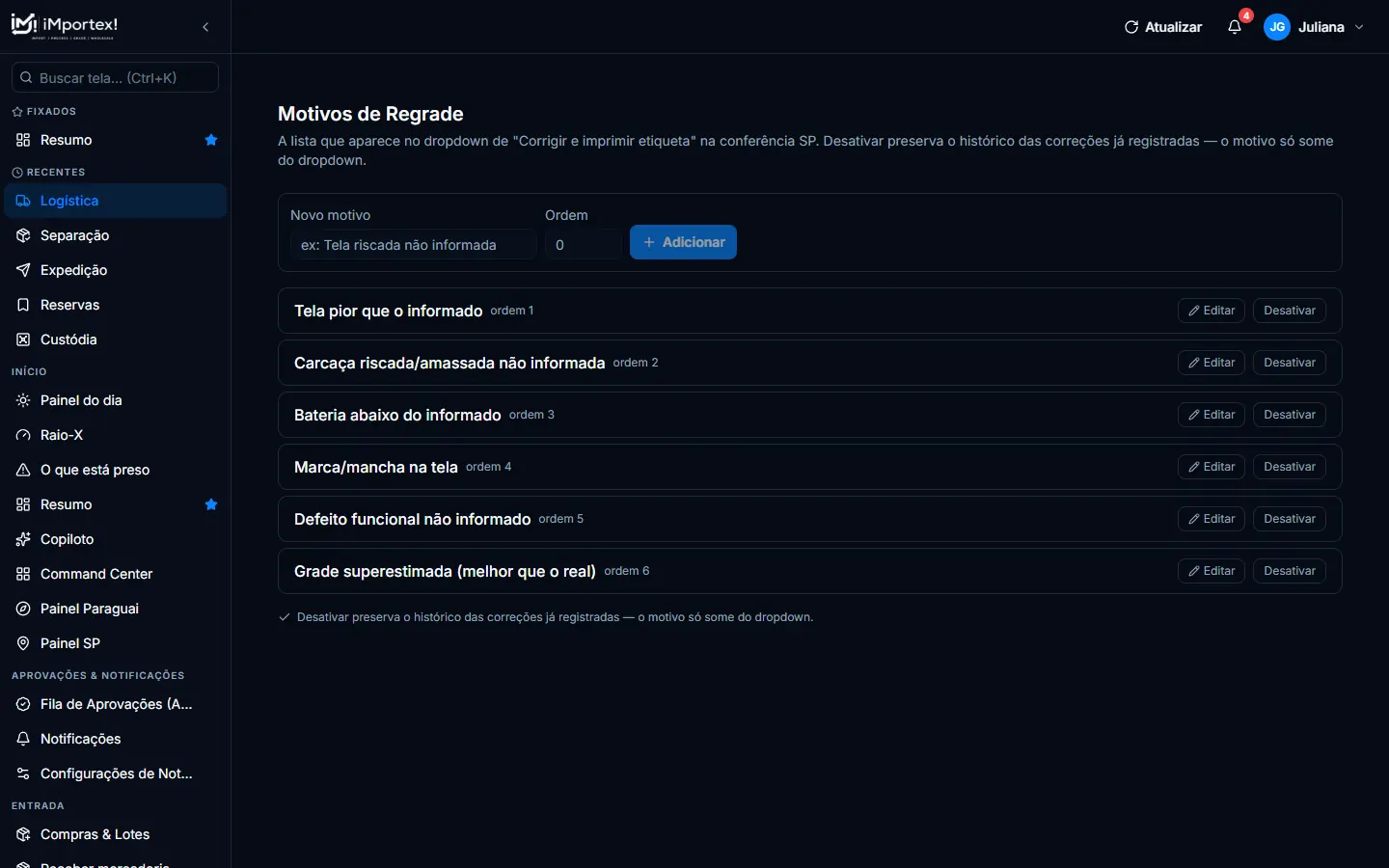
Task: Focus the Novo motivo text field
Action: coord(413,245)
